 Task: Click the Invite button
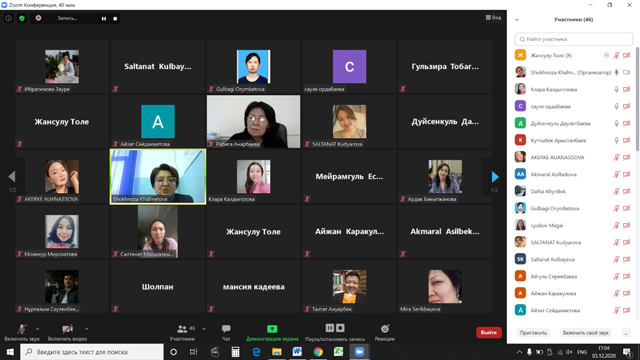click(533, 333)
